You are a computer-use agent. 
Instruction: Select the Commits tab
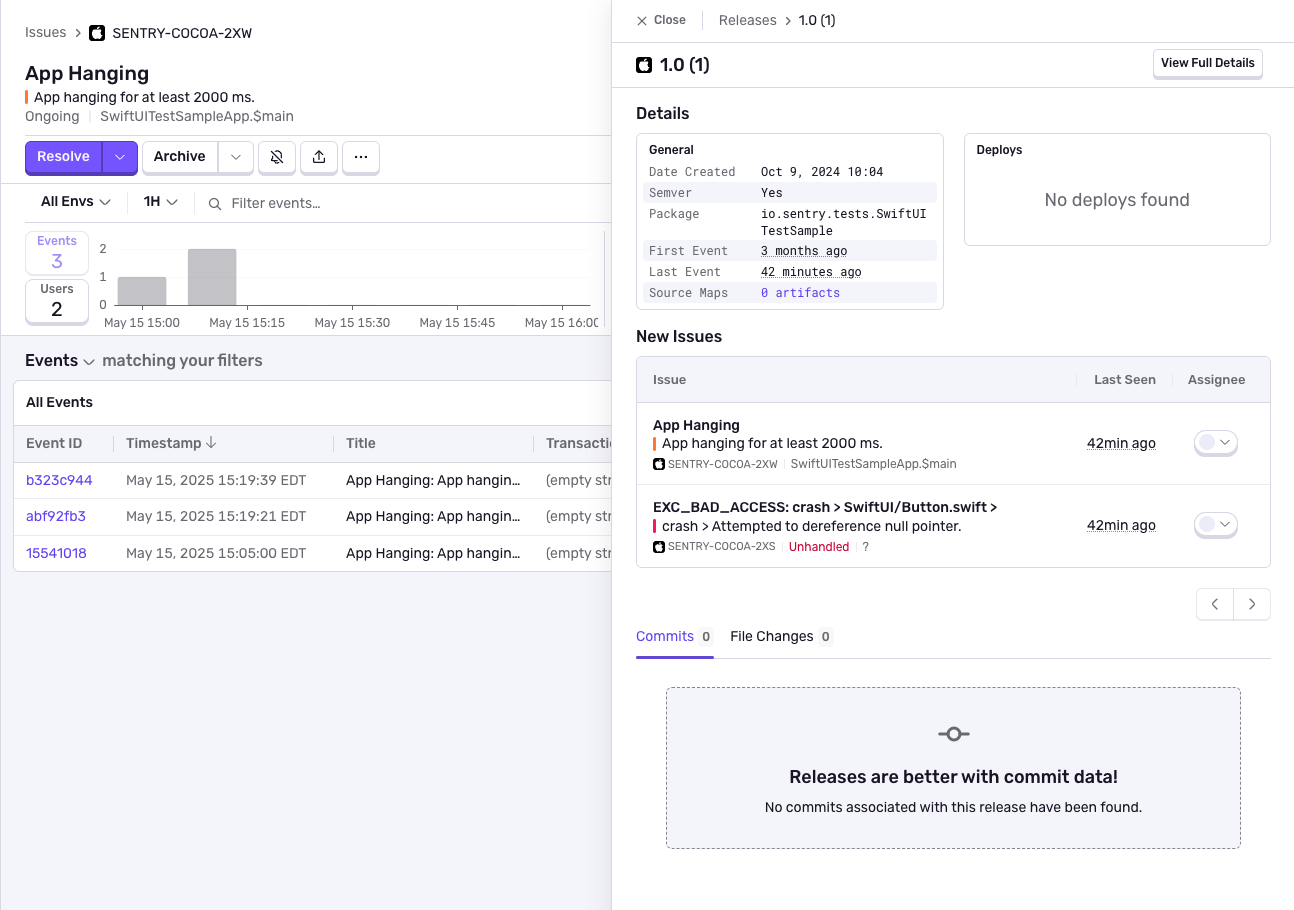(666, 636)
